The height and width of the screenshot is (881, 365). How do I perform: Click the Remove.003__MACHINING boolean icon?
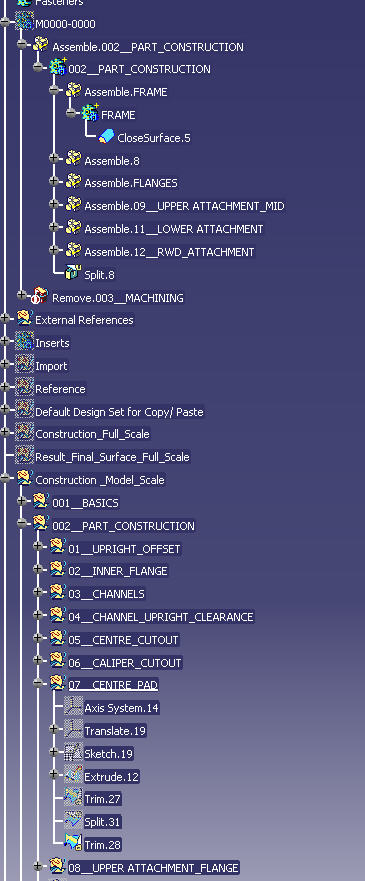[40, 297]
